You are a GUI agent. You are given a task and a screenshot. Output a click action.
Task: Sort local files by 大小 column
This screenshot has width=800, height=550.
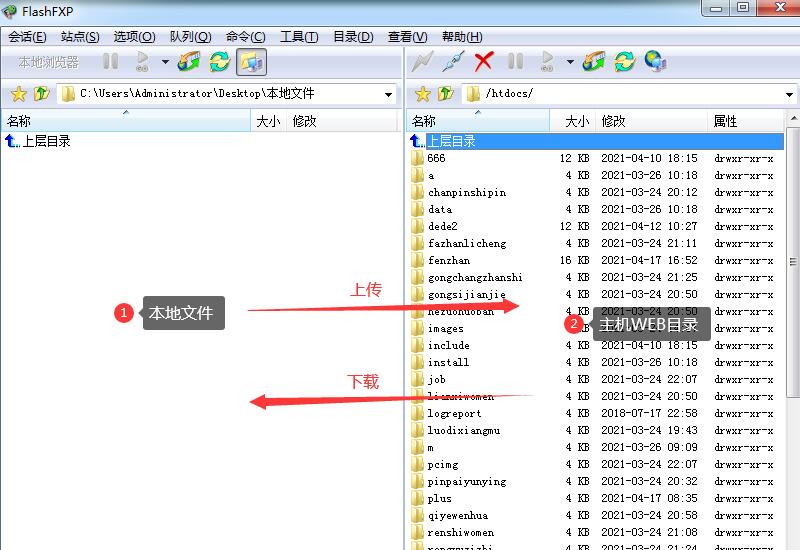click(x=268, y=121)
